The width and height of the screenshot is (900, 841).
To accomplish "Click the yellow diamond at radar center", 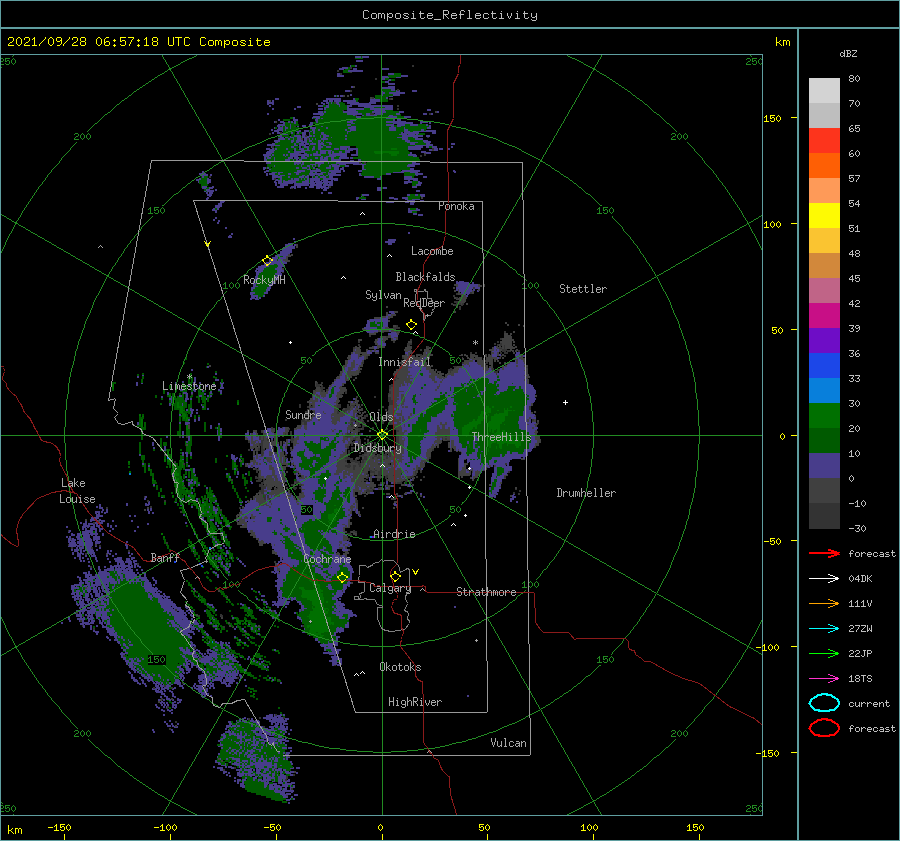I will point(382,435).
